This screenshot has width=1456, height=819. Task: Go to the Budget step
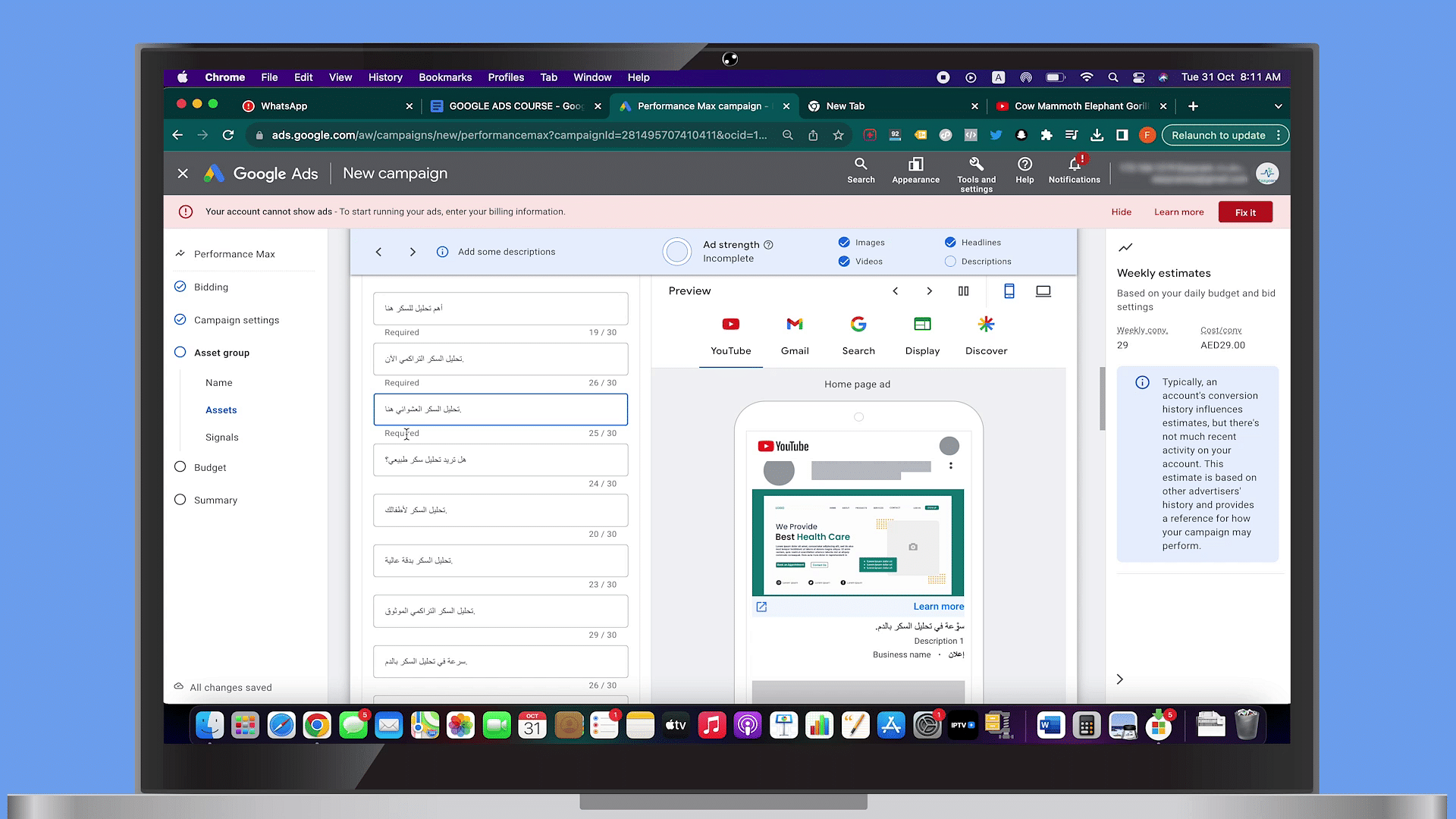[201, 467]
